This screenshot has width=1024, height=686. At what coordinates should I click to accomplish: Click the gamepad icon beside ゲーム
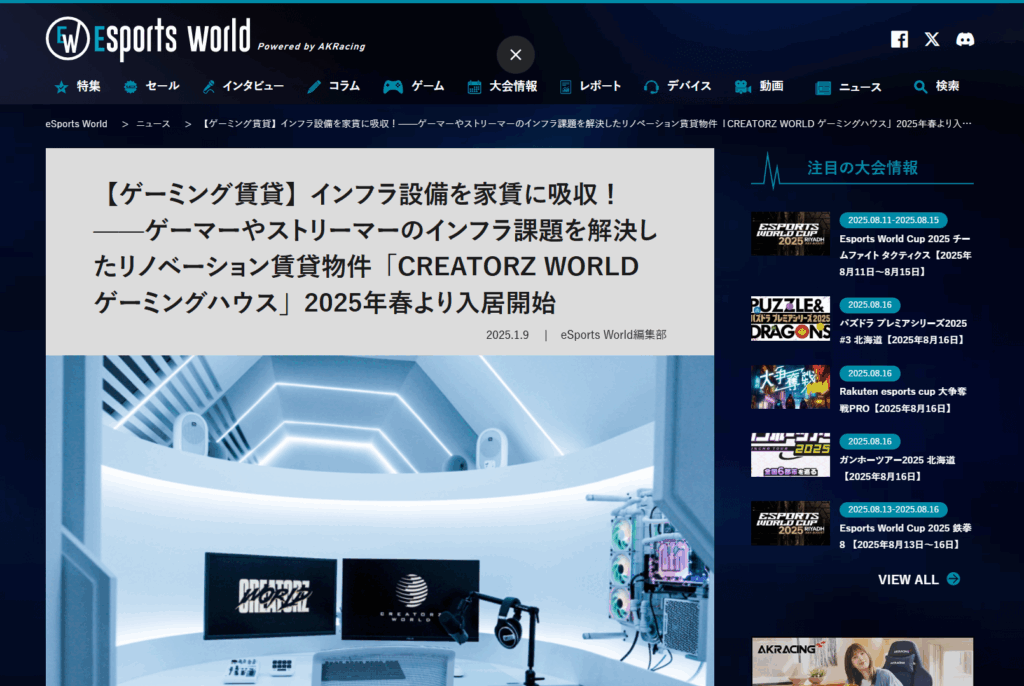pyautogui.click(x=392, y=87)
